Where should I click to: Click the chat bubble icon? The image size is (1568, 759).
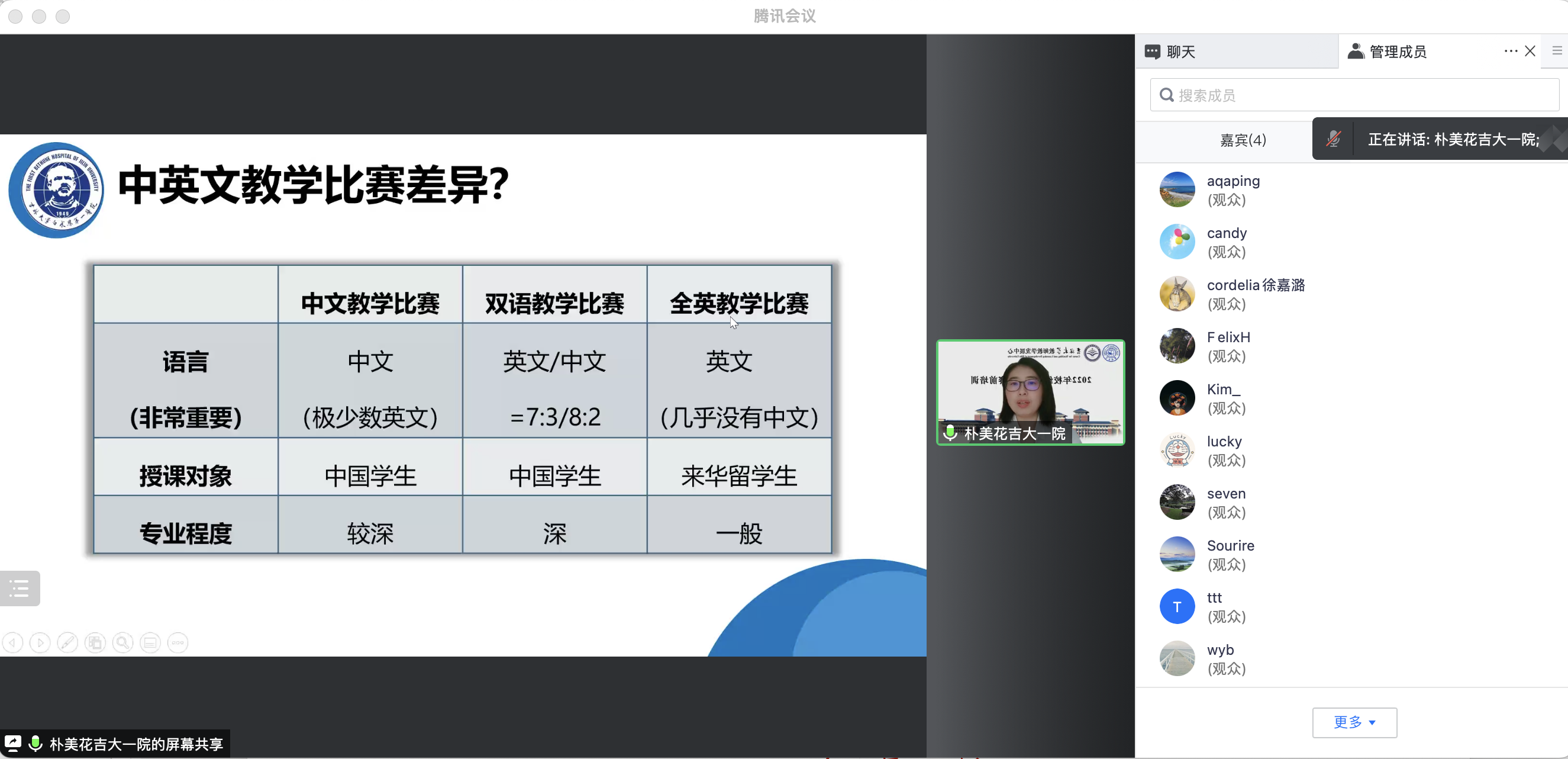(x=1152, y=52)
